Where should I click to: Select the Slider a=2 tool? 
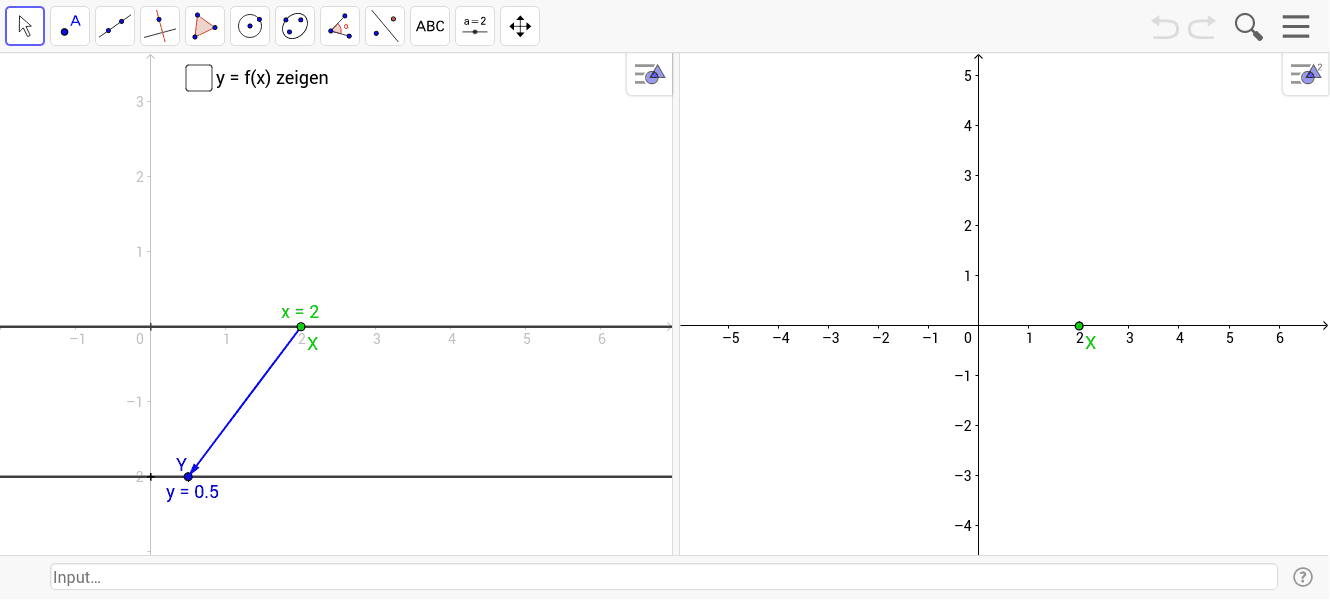pyautogui.click(x=475, y=26)
